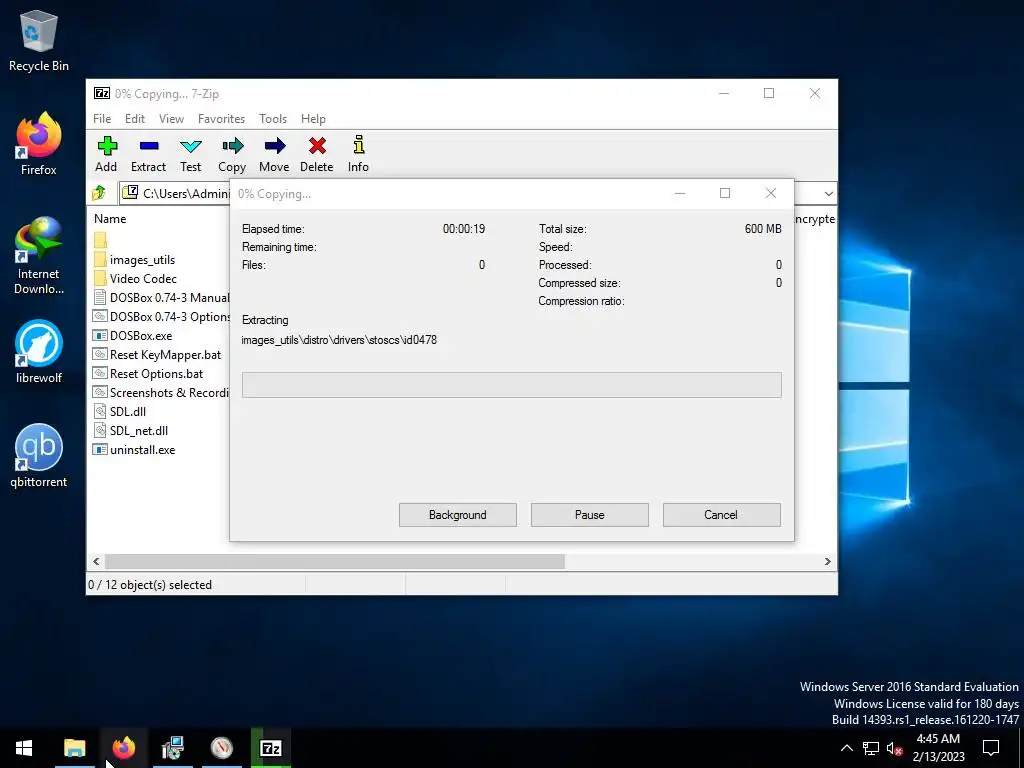The width and height of the screenshot is (1024, 768).
Task: Select the DOSBox.exe file icon
Action: pos(100,336)
